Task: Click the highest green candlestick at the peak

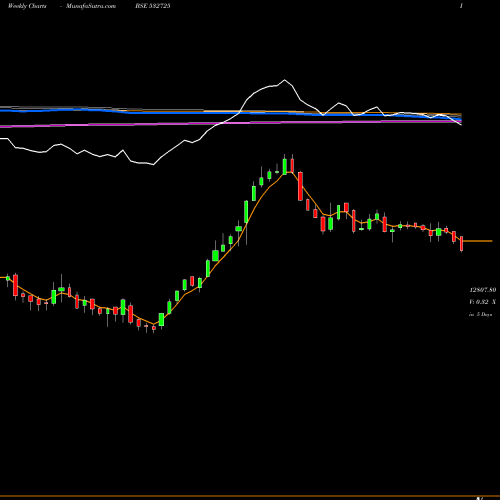Action: 284,166
